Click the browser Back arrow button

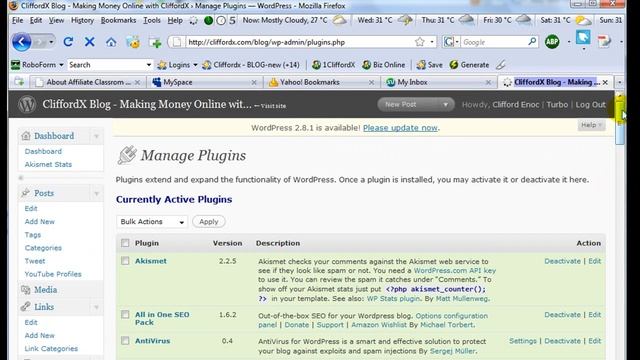pyautogui.click(x=21, y=42)
